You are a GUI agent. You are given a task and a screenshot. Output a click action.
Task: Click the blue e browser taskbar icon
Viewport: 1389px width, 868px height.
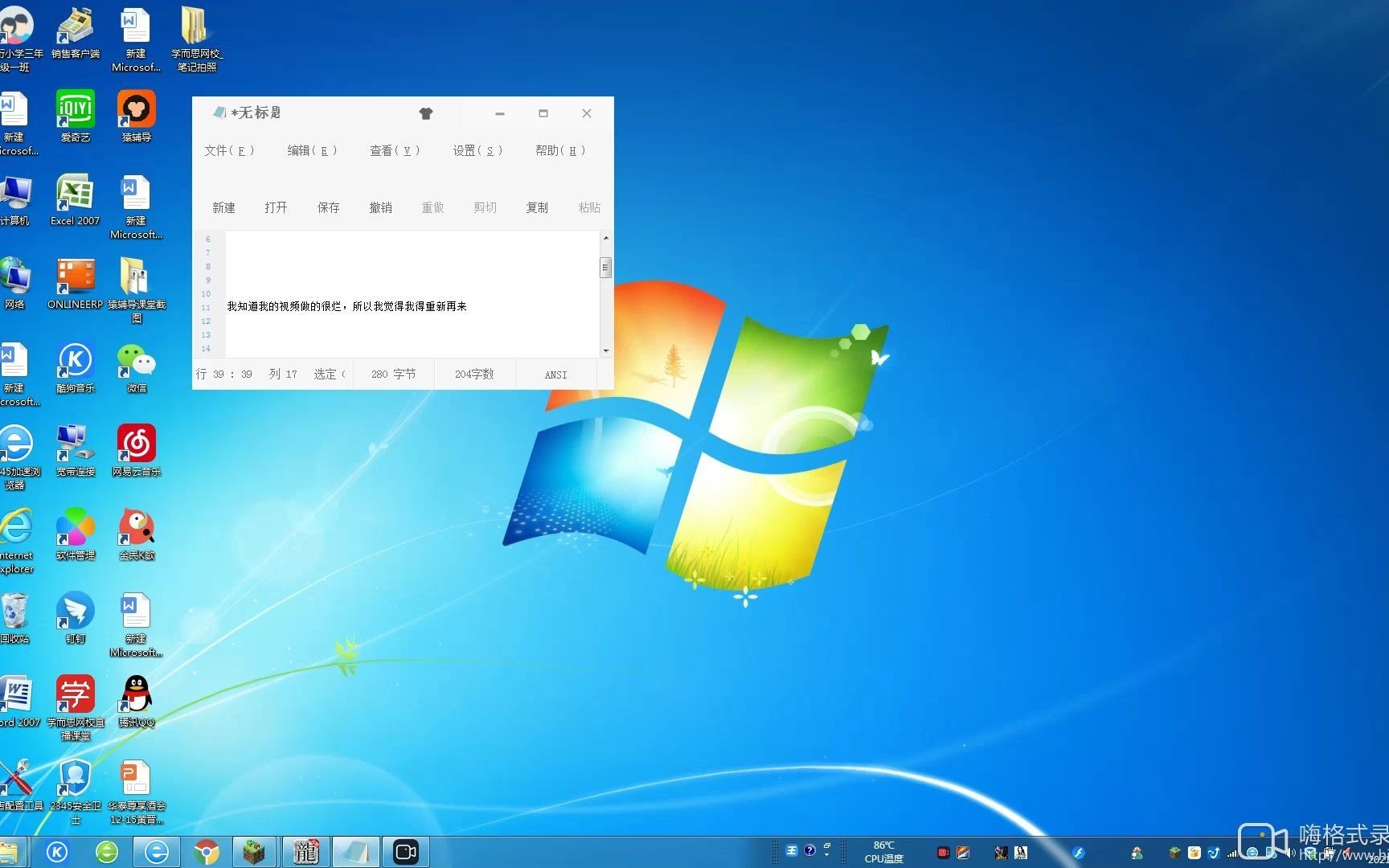157,852
